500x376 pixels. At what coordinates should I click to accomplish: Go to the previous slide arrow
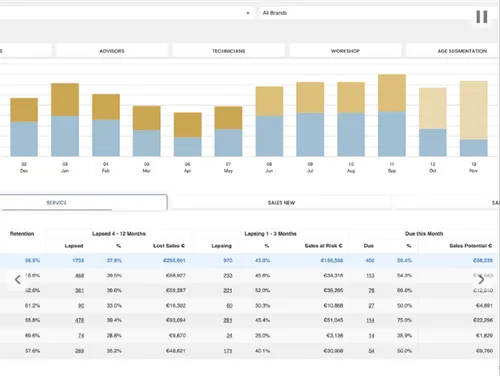point(18,279)
